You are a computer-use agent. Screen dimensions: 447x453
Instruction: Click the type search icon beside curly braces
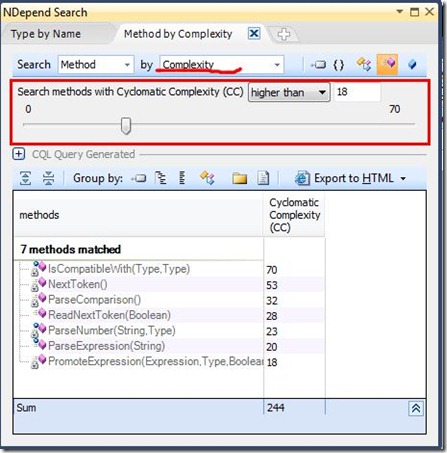coord(363,64)
